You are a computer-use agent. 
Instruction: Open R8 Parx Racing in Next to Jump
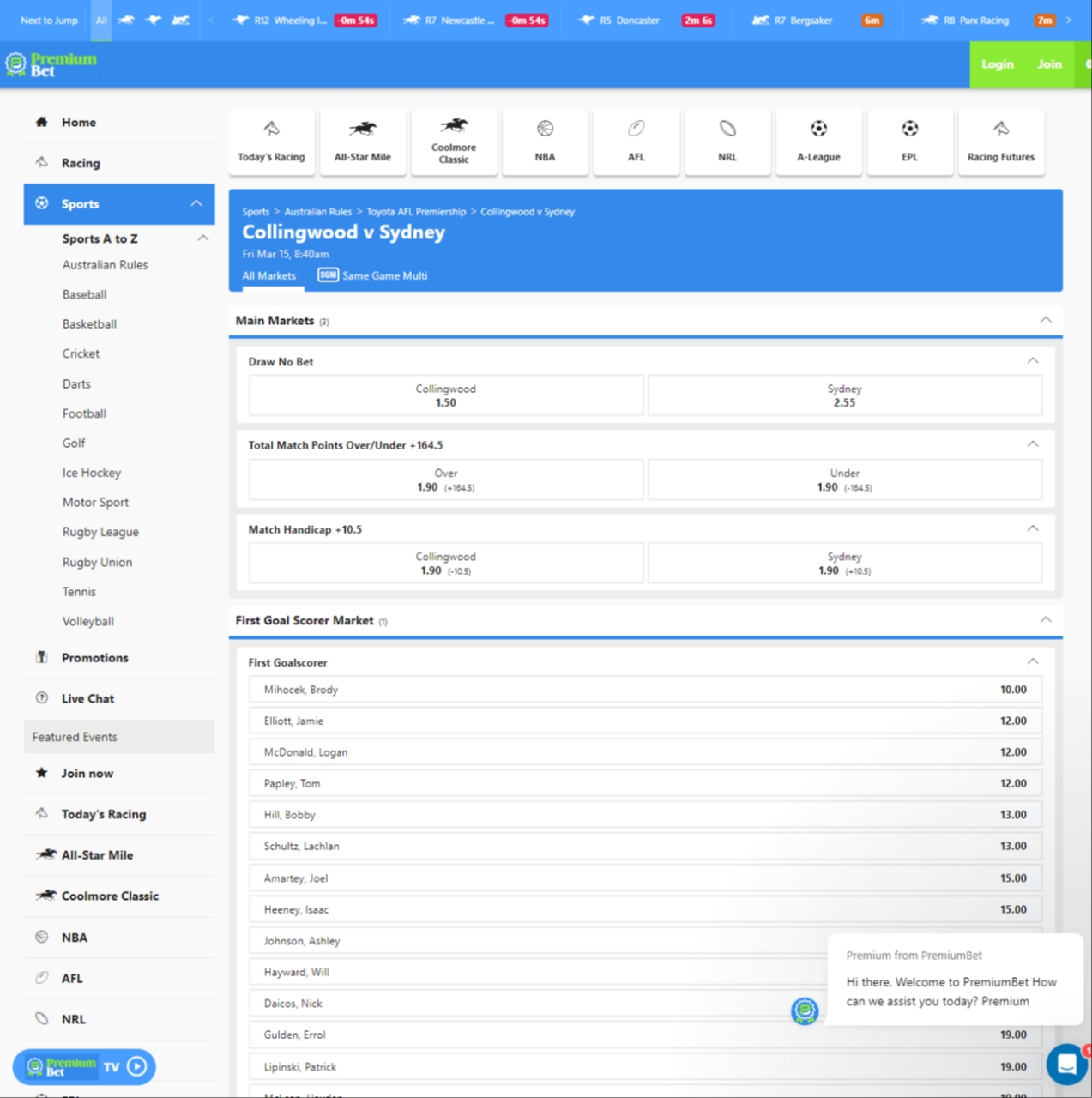pyautogui.click(x=989, y=20)
